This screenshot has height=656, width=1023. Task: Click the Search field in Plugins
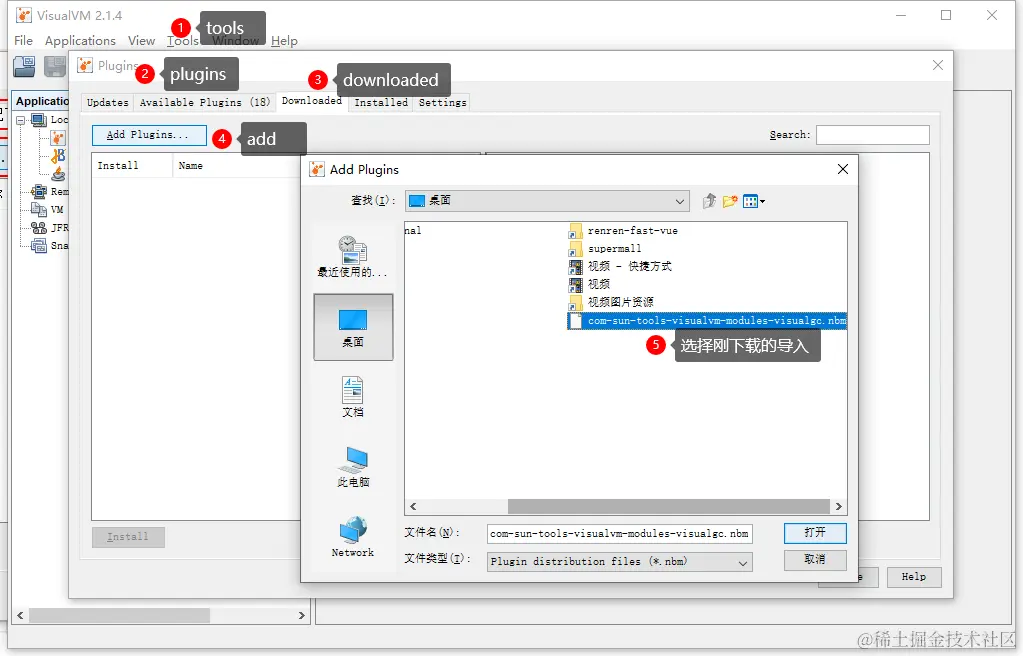[872, 135]
